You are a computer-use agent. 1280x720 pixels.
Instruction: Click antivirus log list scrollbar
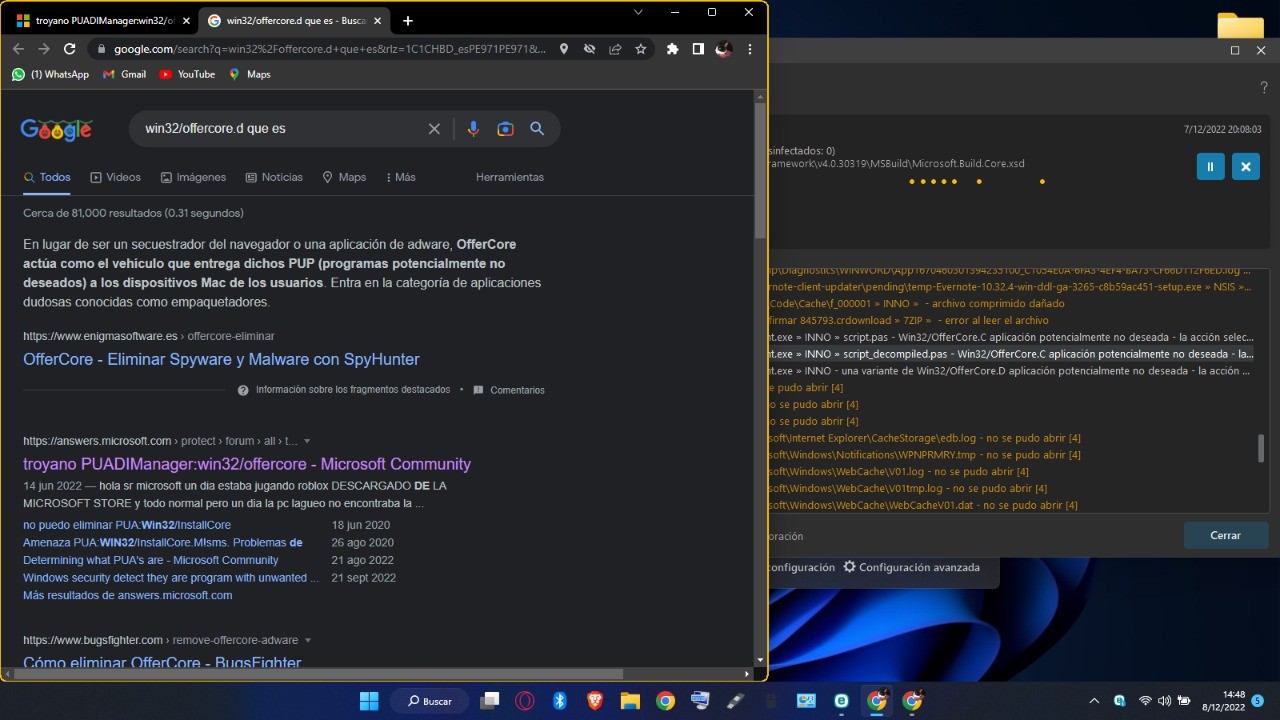[1261, 448]
